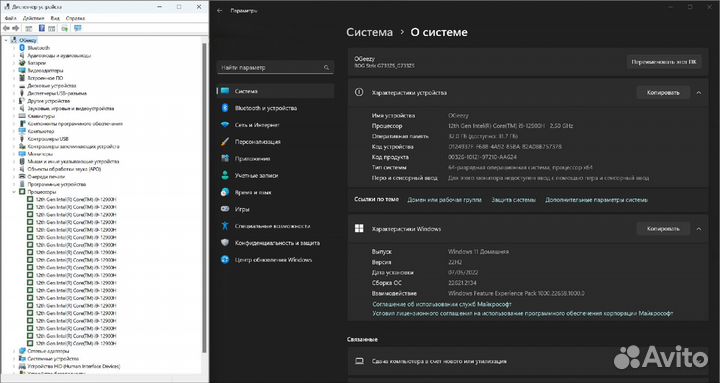The image size is (720, 383).
Task: Open the Домен или рабочая группа link
Action: tap(444, 200)
